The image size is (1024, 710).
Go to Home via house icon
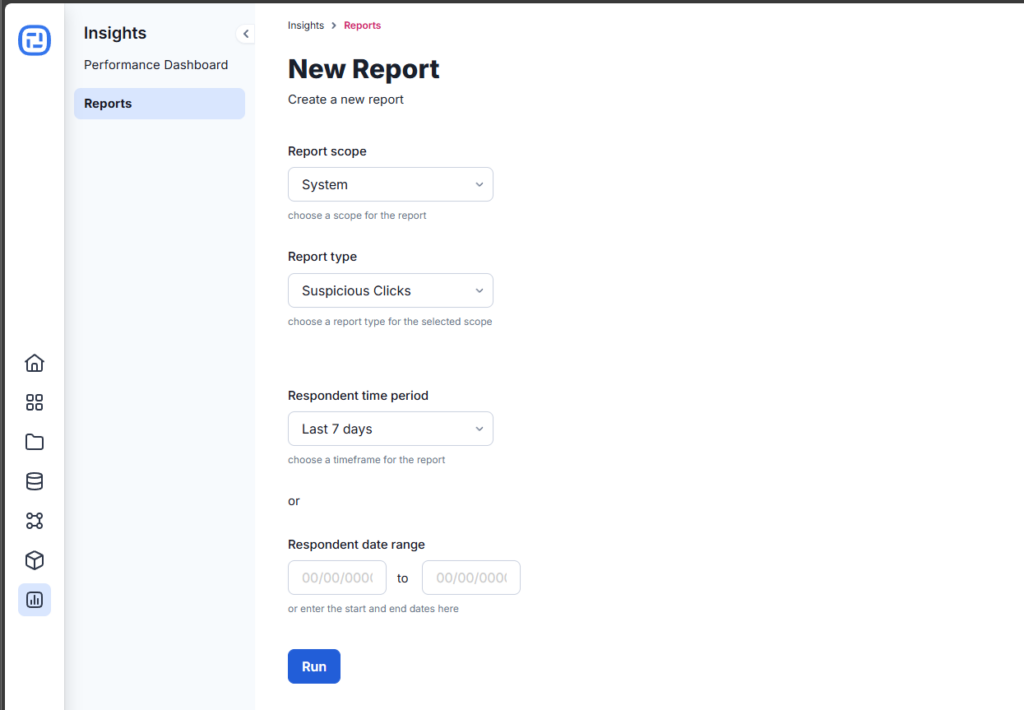[x=34, y=363]
